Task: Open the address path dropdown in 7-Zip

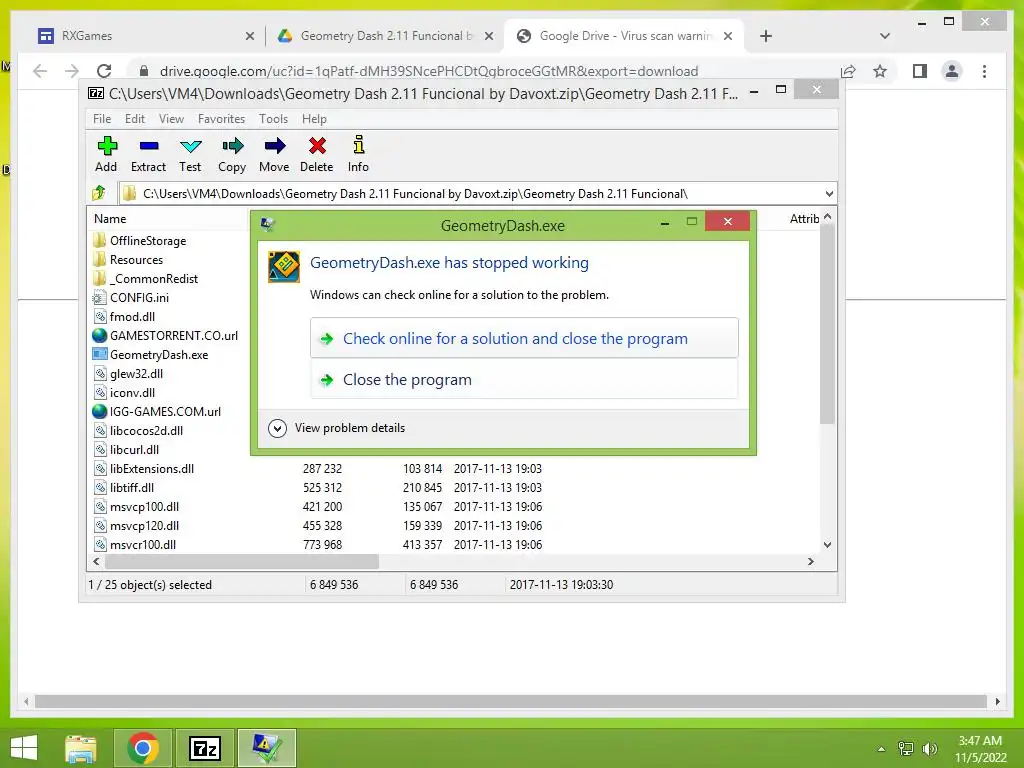Action: pyautogui.click(x=829, y=194)
